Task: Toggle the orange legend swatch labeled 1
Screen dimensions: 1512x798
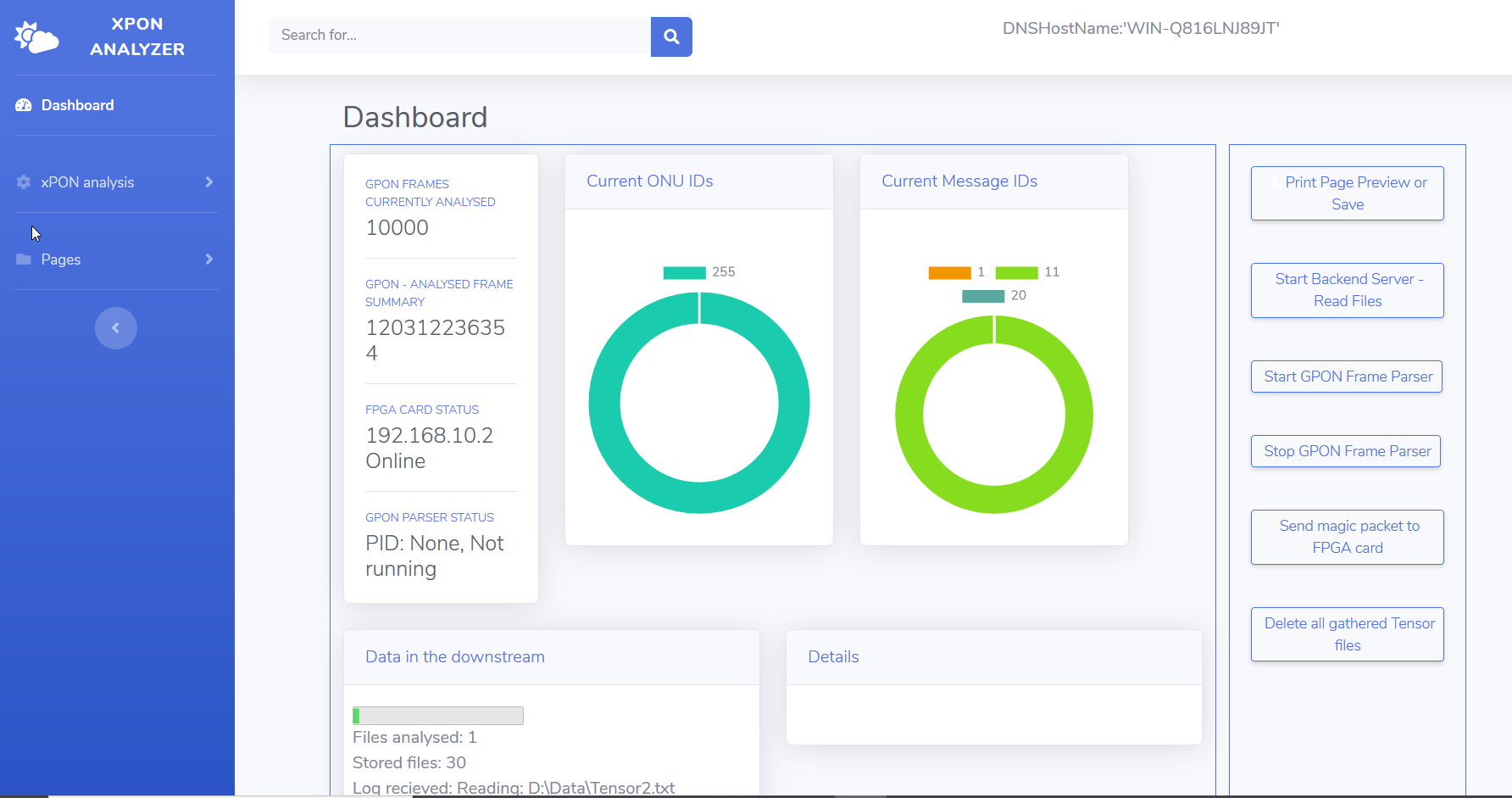Action: pos(949,272)
